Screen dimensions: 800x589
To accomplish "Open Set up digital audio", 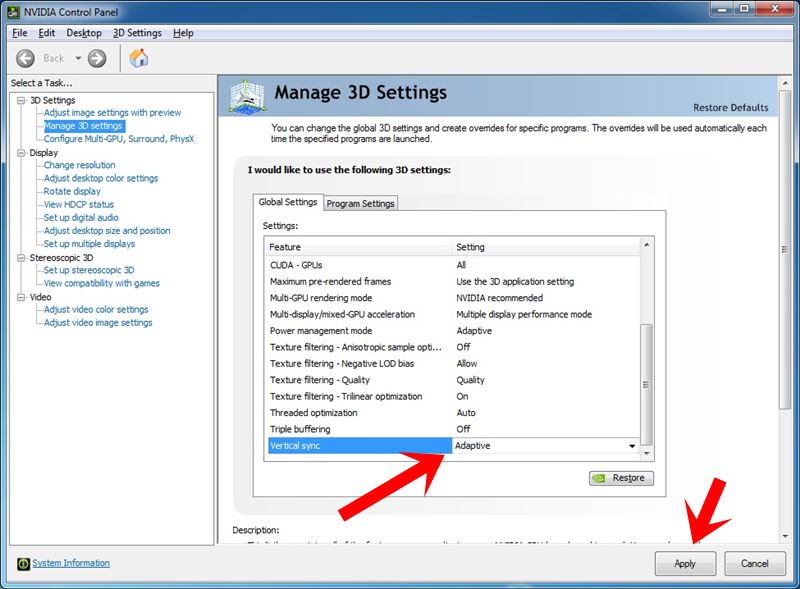I will [x=81, y=217].
